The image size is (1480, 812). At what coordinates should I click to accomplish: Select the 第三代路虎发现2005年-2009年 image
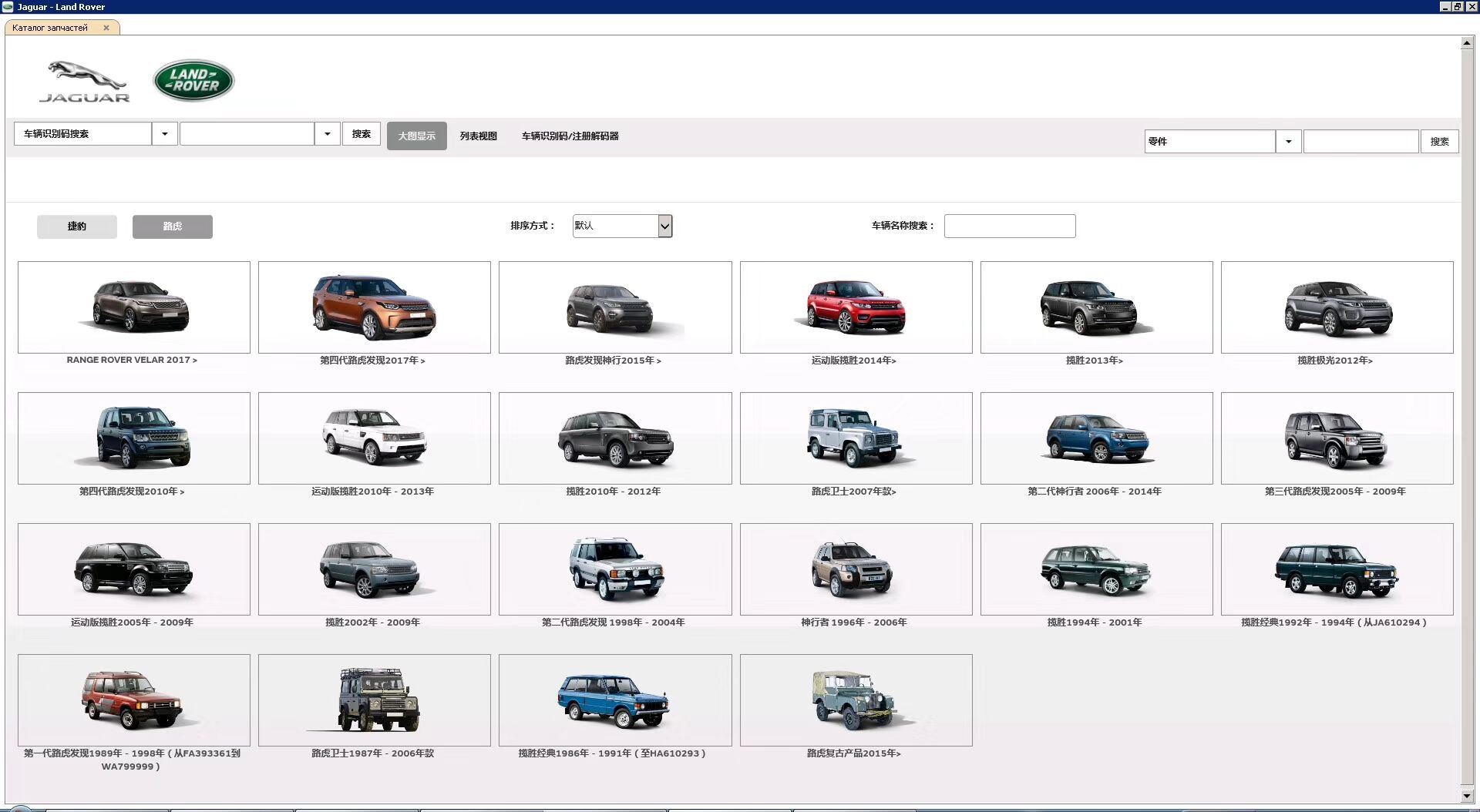click(1337, 438)
